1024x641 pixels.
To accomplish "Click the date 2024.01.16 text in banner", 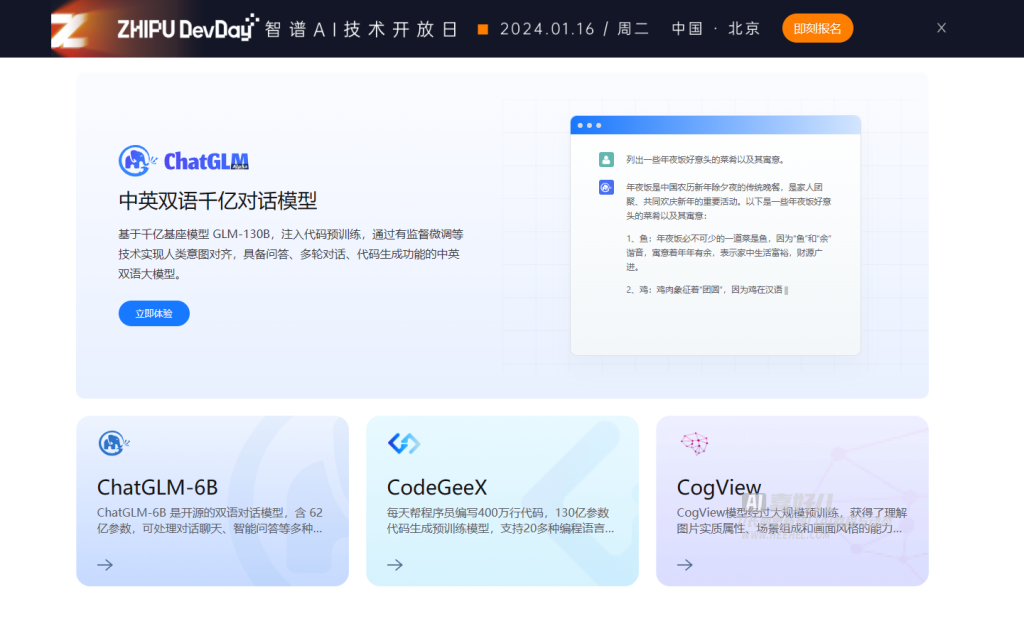I will pos(547,29).
